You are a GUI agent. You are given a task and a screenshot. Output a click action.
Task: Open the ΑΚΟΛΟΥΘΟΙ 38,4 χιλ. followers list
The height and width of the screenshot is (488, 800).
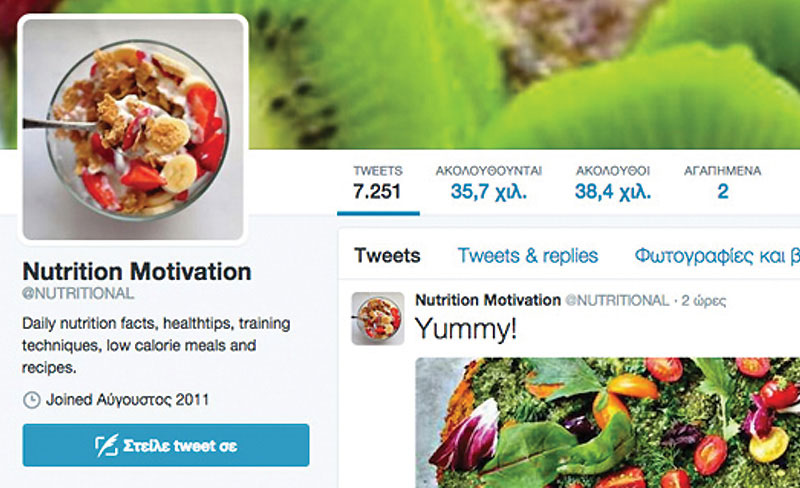click(613, 183)
